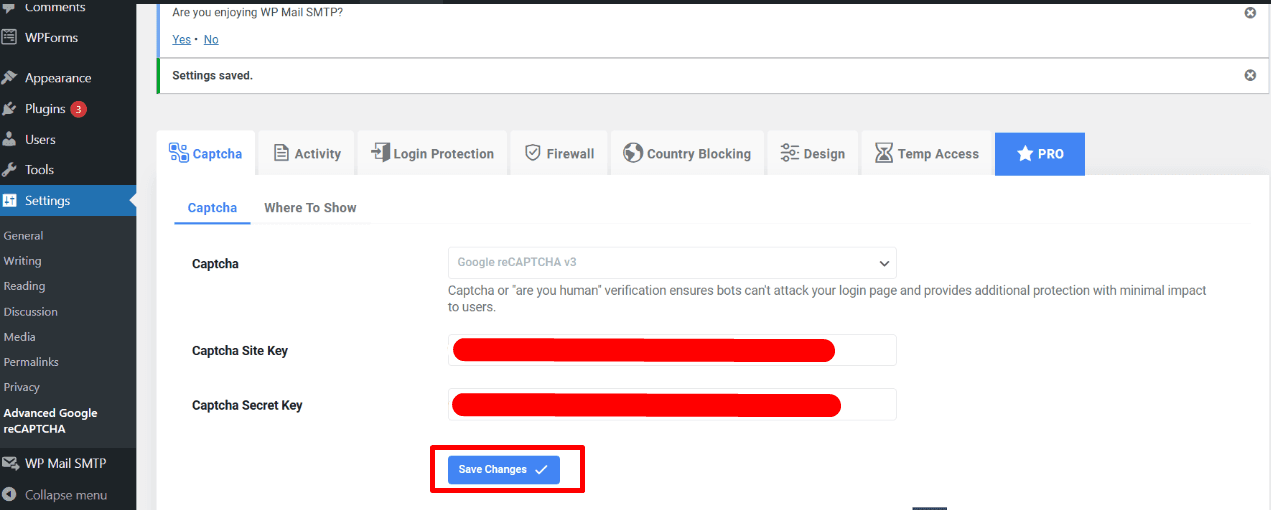
Task: Open Reading settings in the sidebar
Action: (x=24, y=286)
